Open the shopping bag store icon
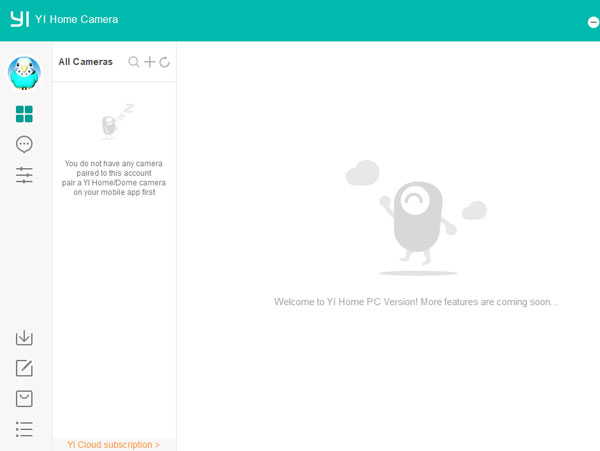 pyautogui.click(x=24, y=399)
